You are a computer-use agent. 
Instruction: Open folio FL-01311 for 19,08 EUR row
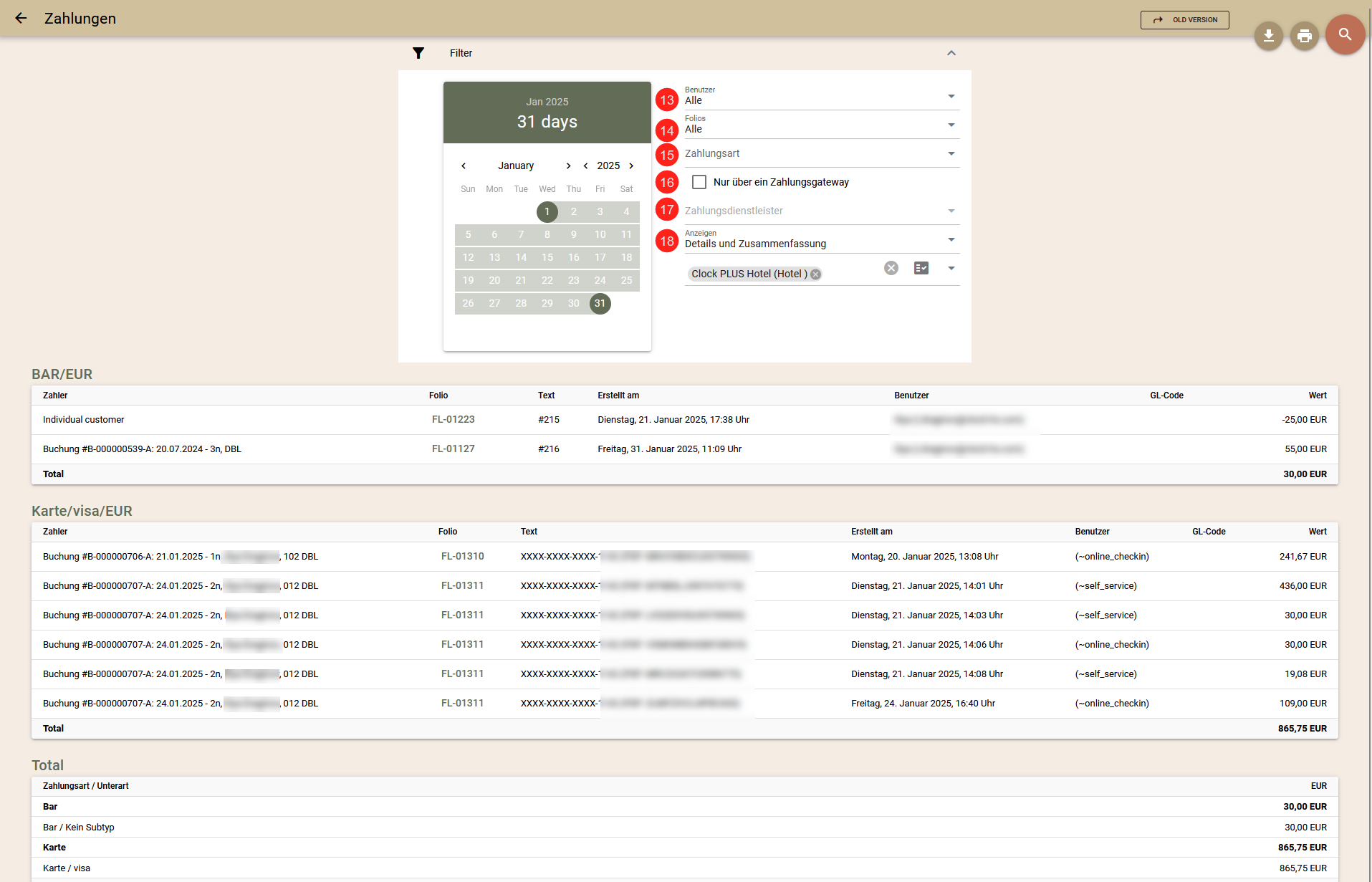tap(462, 674)
